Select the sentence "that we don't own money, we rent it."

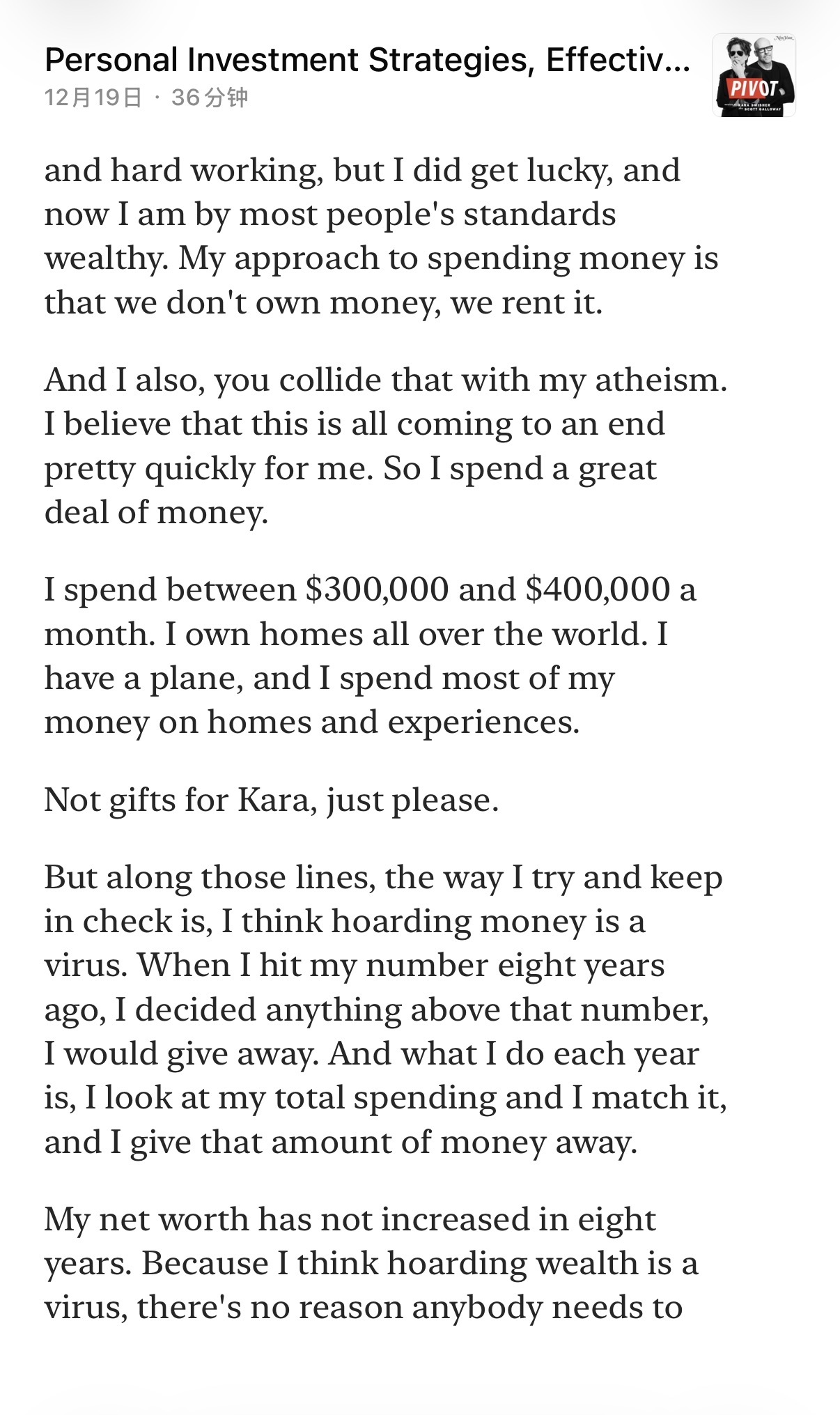(x=323, y=303)
